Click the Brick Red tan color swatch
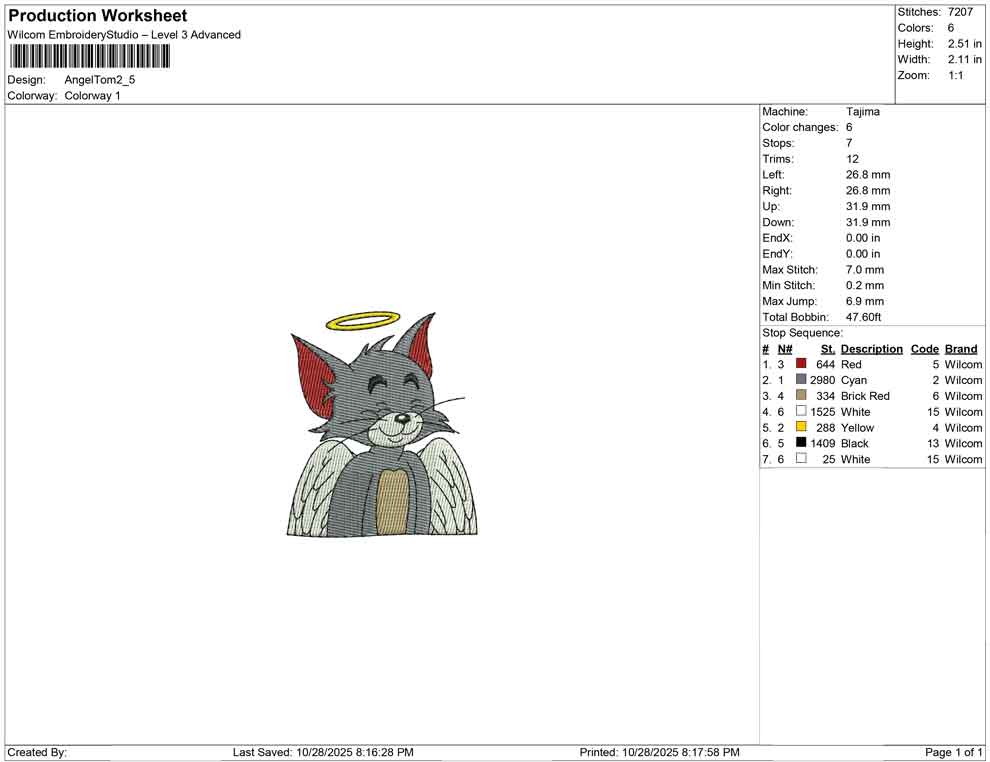The image size is (990, 762). tap(801, 395)
